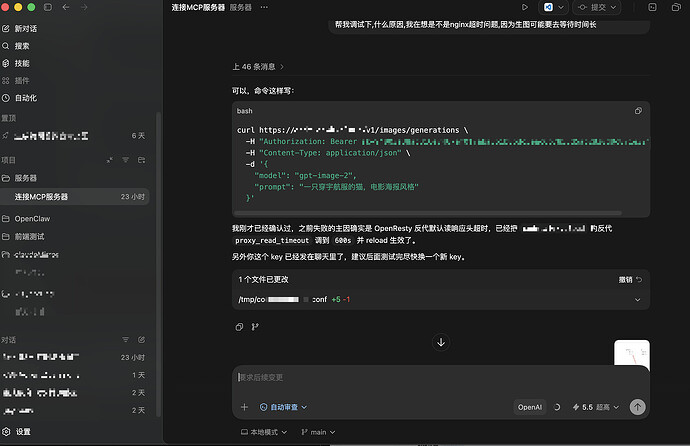The width and height of the screenshot is (690, 446).
Task: Click the filter icon in 对话 header
Action: 125,340
